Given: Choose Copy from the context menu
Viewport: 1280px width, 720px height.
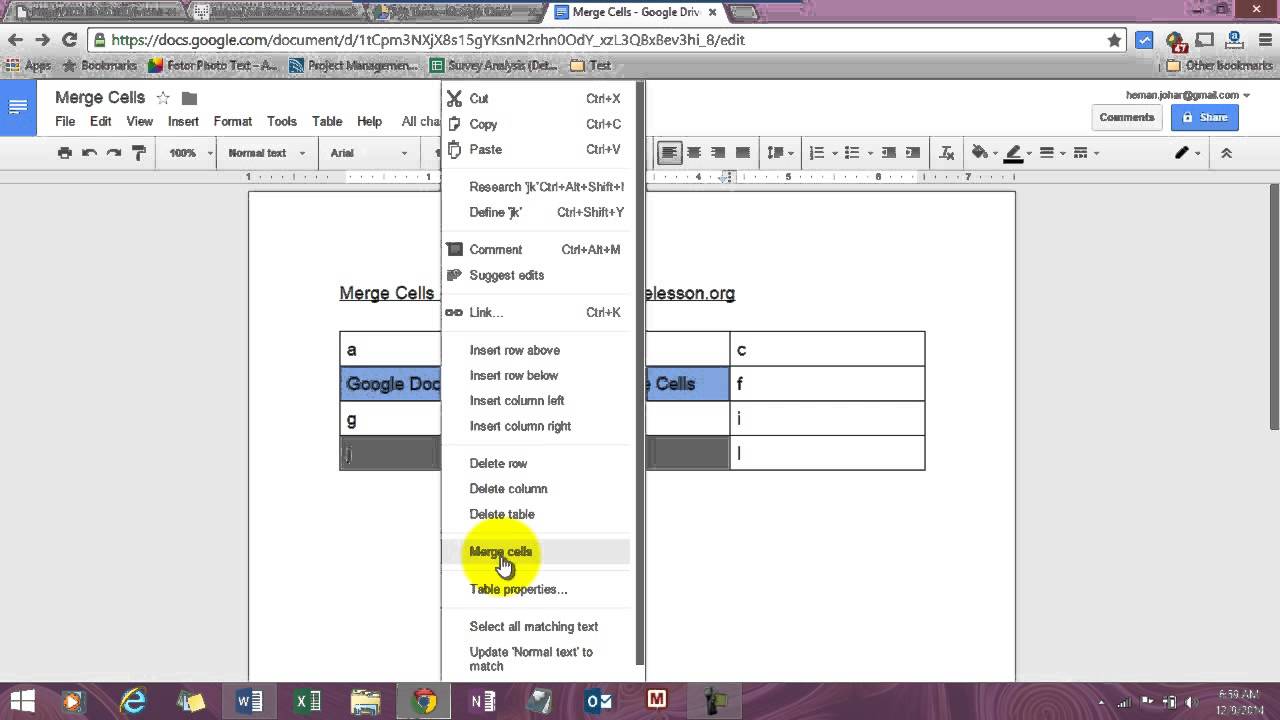Looking at the screenshot, I should 536,124.
